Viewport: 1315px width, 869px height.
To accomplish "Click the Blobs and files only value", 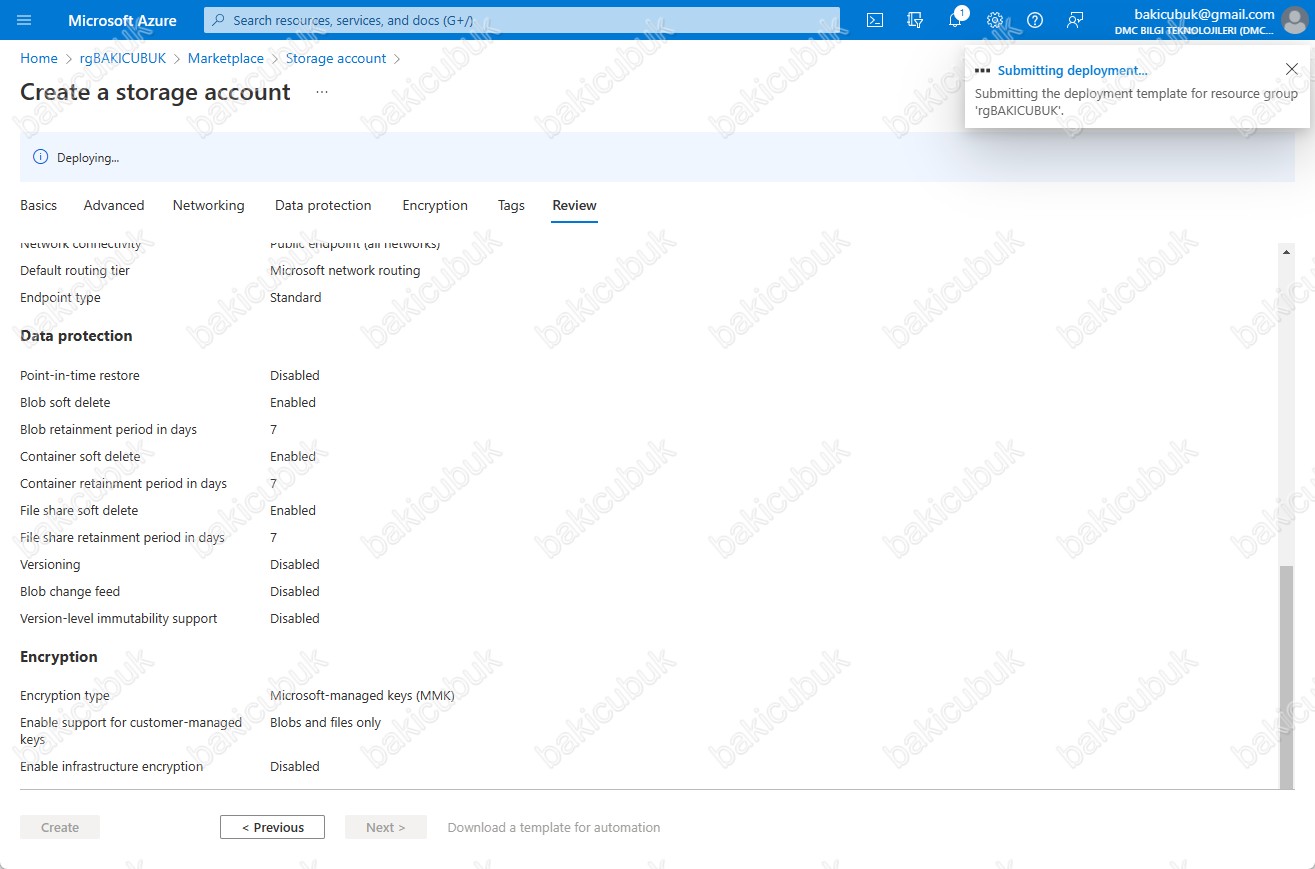I will tap(326, 723).
